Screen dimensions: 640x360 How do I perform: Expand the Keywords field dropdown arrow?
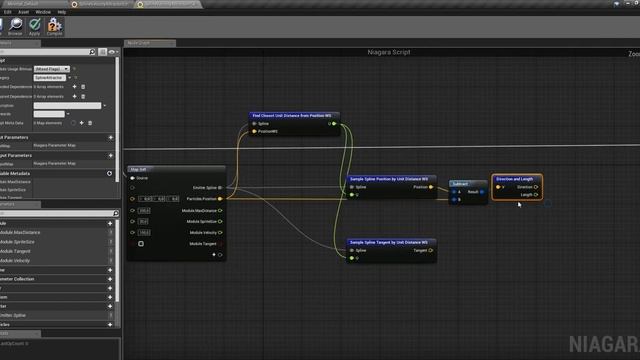click(x=68, y=114)
